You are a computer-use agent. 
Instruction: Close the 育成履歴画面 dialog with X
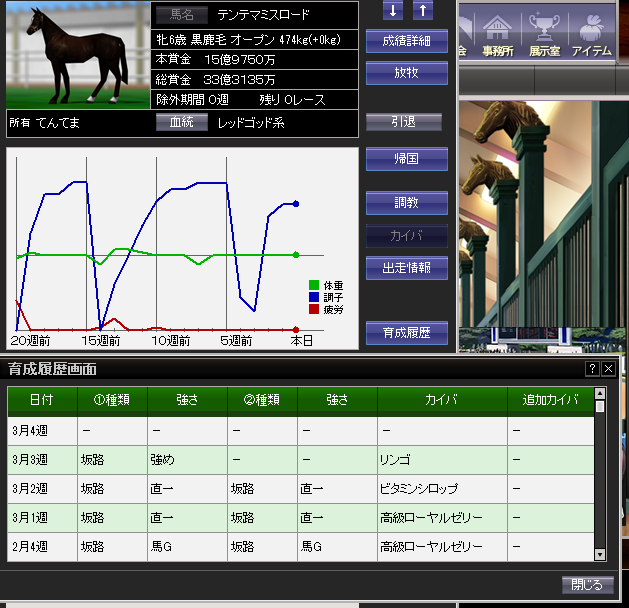click(608, 369)
